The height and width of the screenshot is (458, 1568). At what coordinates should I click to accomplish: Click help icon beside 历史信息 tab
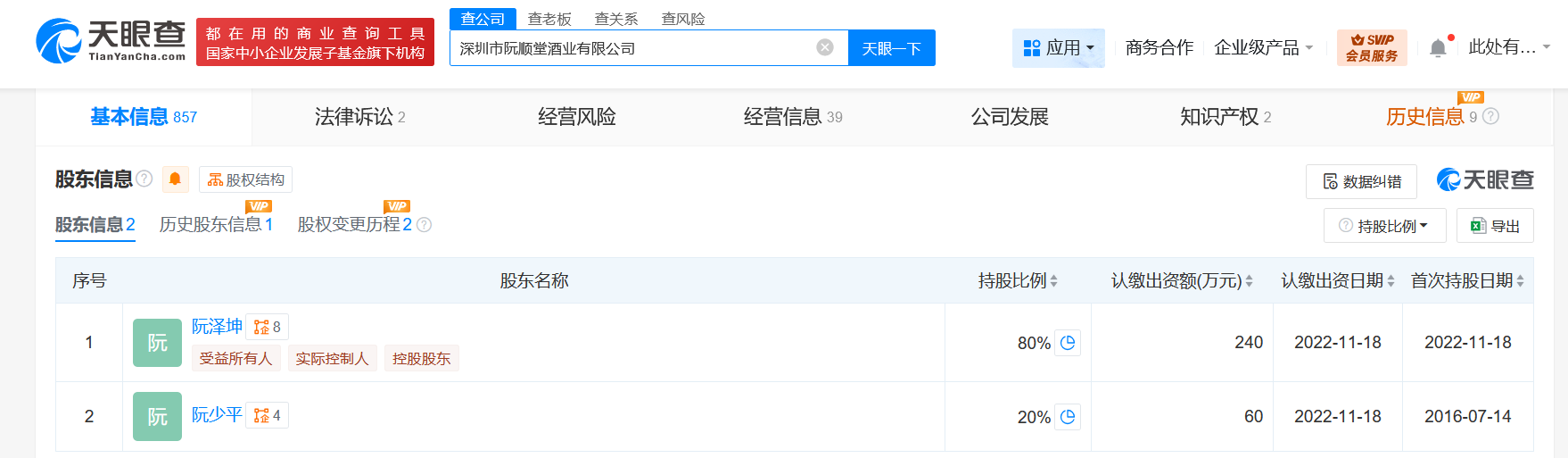[1490, 117]
